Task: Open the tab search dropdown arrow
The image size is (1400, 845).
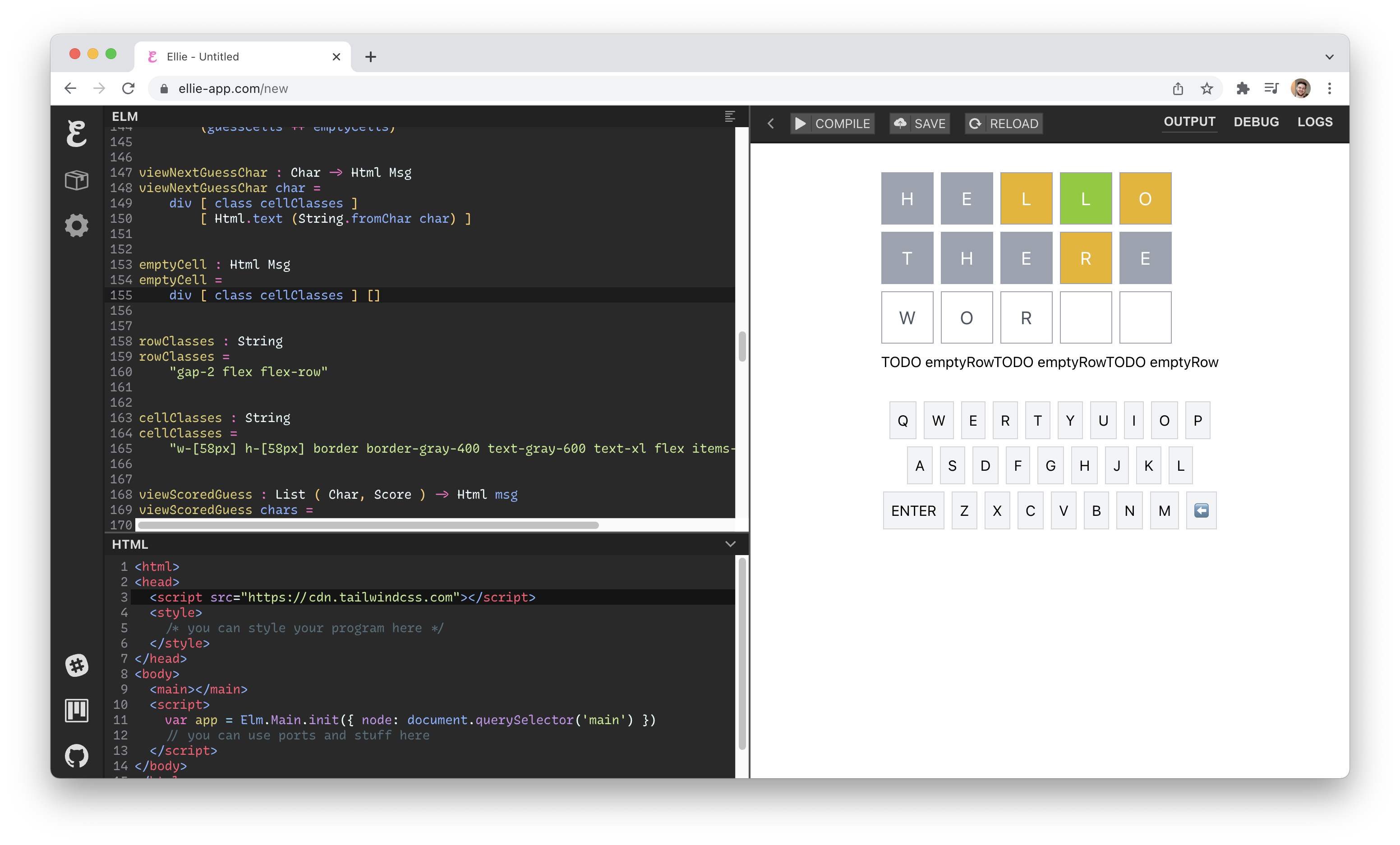Action: click(1329, 57)
